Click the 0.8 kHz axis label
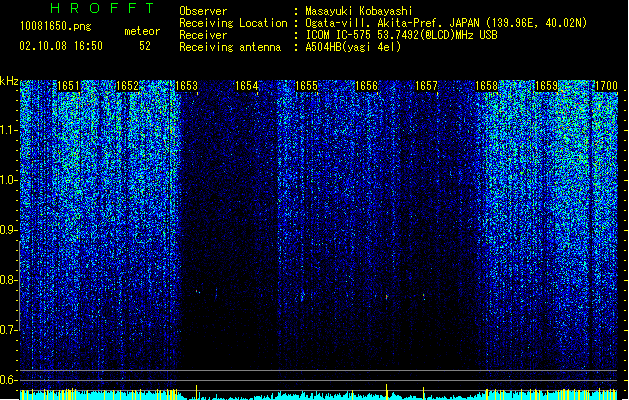Viewport: 629px width, 400px height. [x=9, y=280]
